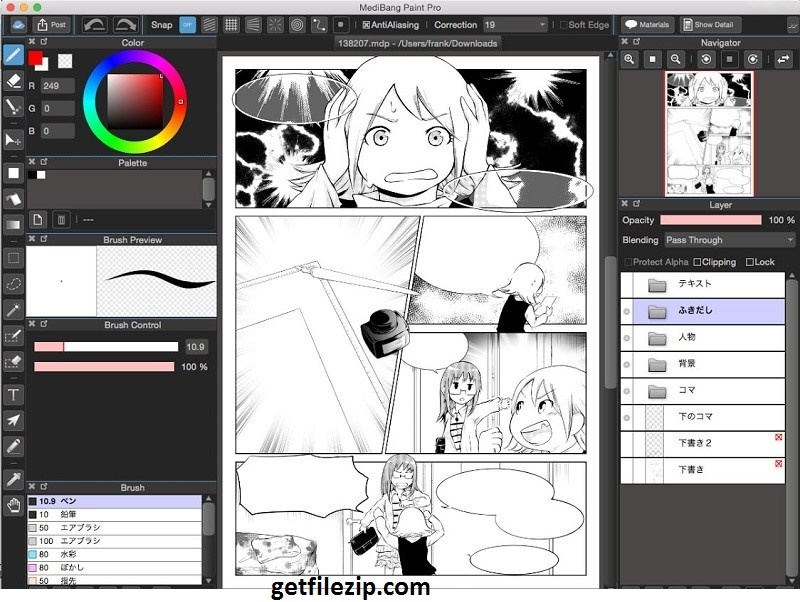This screenshot has height=602, width=800.
Task: Click the Show Detail button
Action: (x=710, y=24)
